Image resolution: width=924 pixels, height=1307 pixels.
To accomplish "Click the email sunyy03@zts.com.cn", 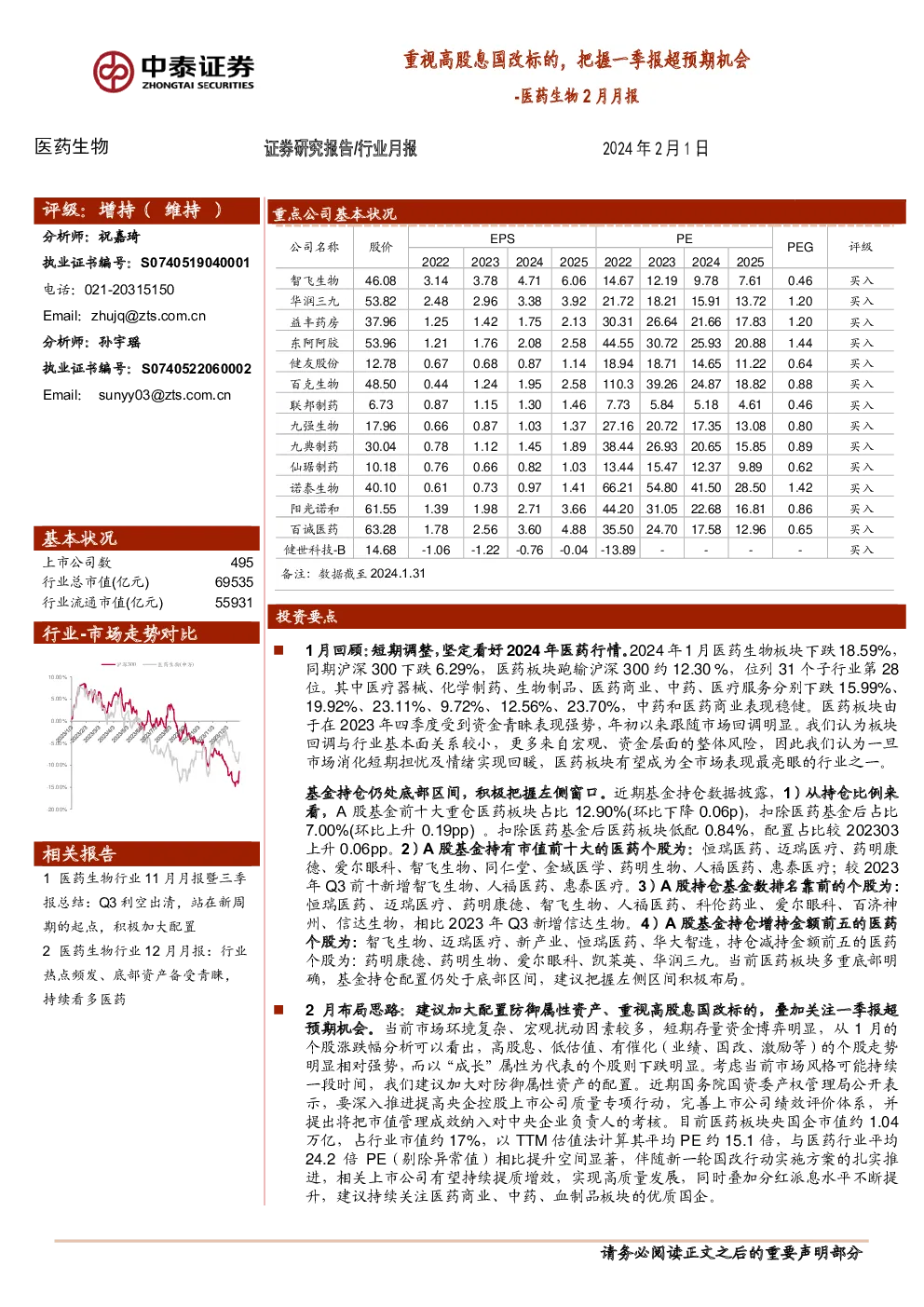I will click(165, 395).
